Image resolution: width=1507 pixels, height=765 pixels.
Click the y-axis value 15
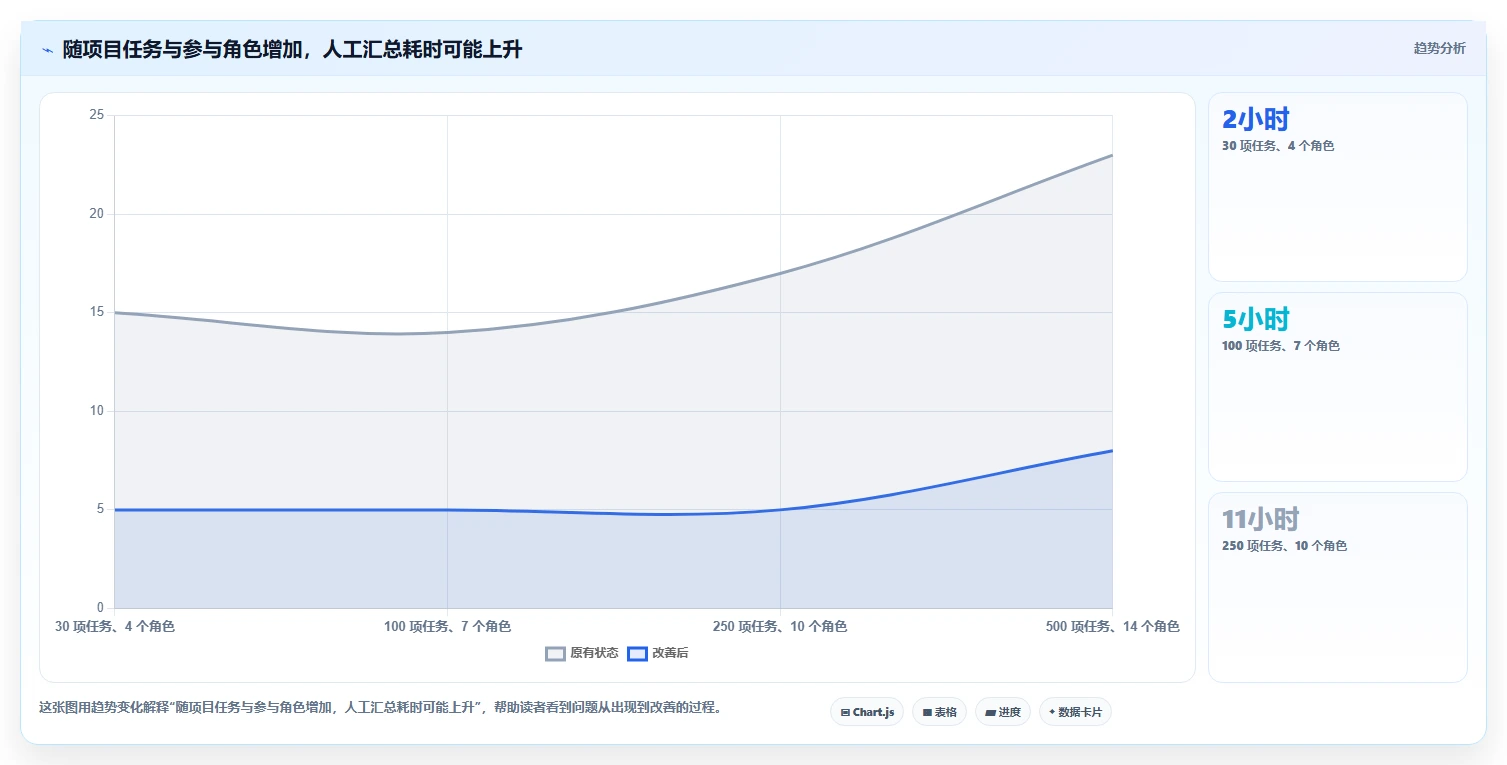pos(97,312)
